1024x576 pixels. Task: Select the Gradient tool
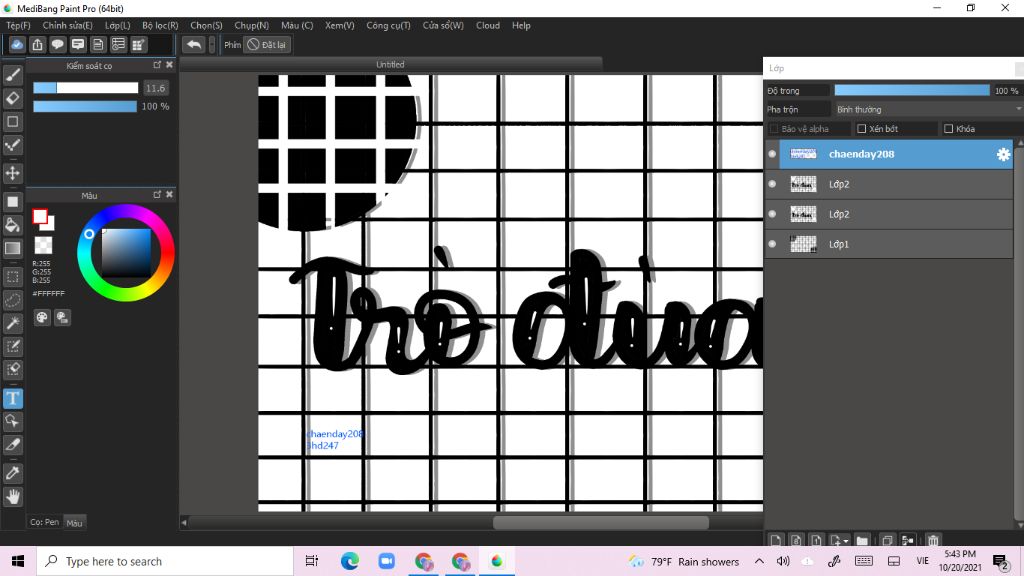pyautogui.click(x=12, y=248)
